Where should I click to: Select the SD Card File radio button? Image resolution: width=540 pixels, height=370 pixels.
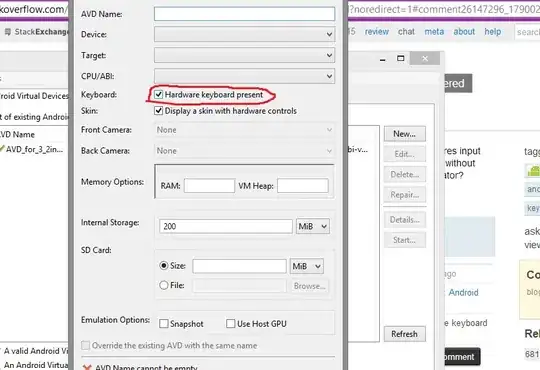[164, 285]
